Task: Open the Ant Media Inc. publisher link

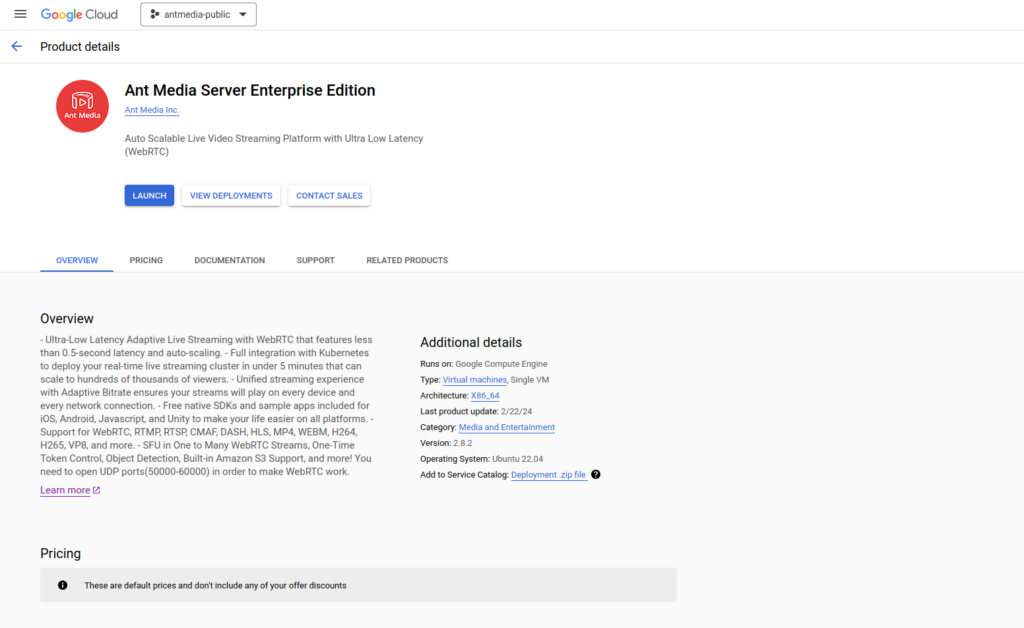Action: point(152,110)
